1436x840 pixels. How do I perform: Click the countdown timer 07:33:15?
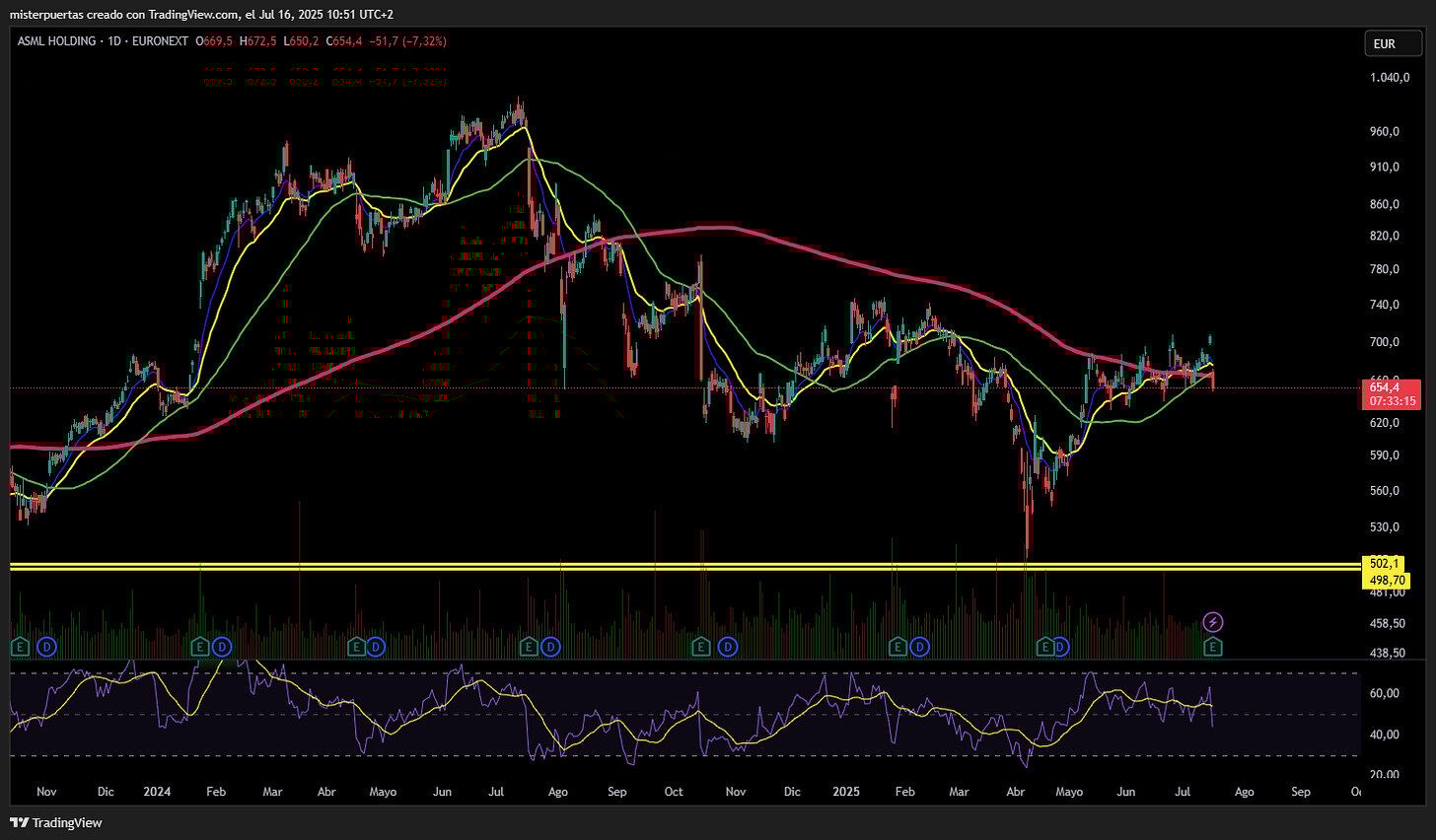pyautogui.click(x=1392, y=401)
